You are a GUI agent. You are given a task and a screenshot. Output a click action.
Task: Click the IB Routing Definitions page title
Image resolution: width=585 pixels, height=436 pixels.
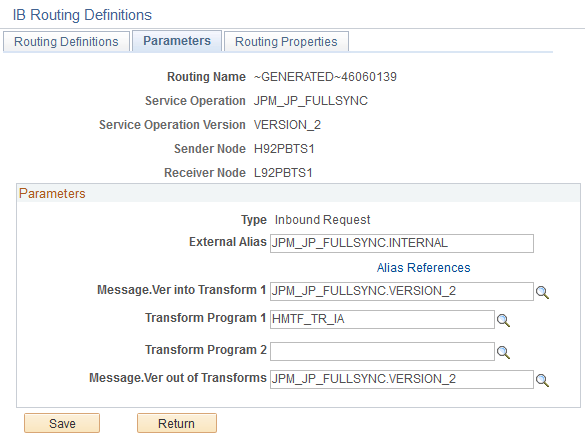(82, 15)
